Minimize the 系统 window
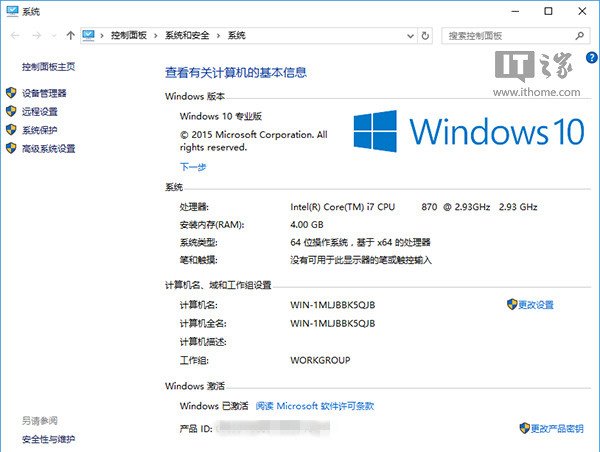Viewport: 600px width, 452px height. 515,11
